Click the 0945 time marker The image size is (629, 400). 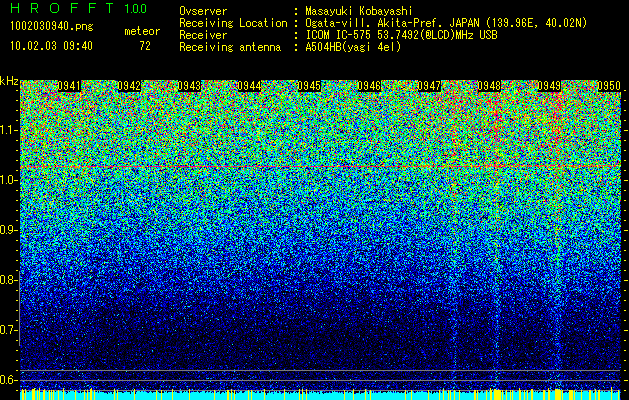pyautogui.click(x=309, y=86)
